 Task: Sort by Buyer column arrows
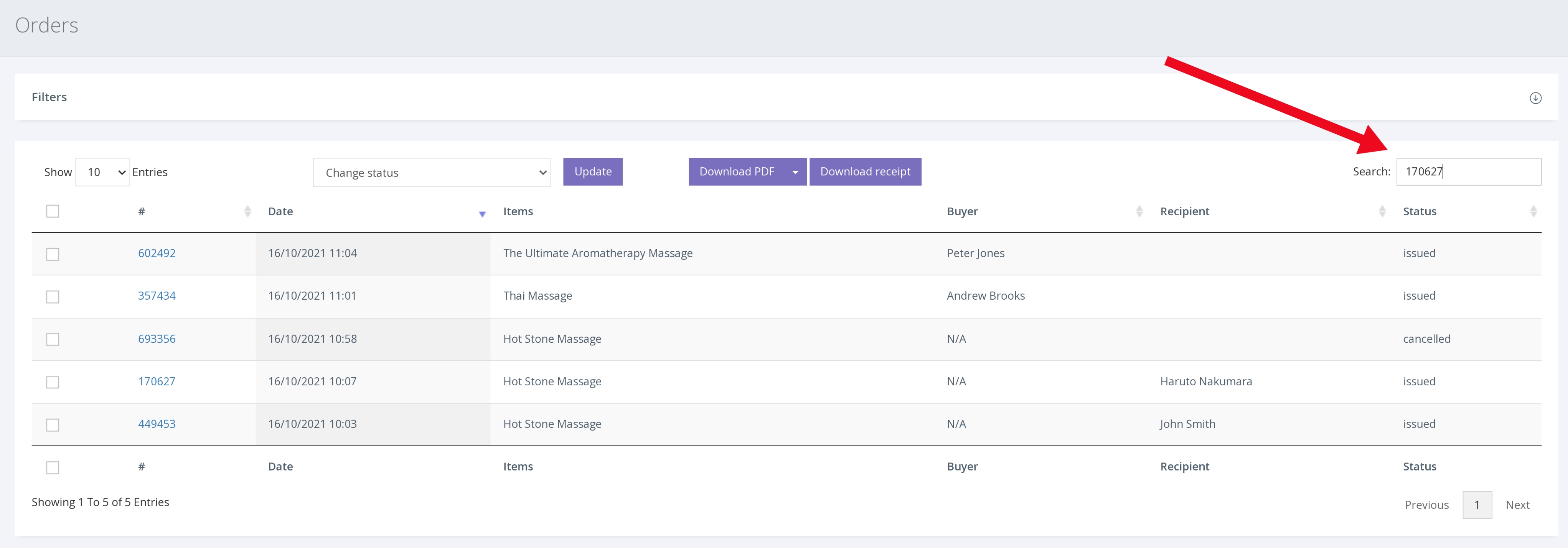pyautogui.click(x=1139, y=211)
